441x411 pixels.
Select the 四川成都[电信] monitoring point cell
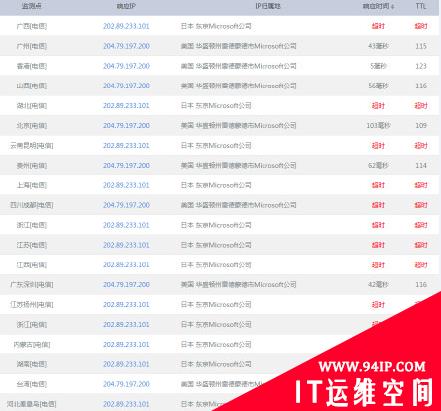(x=32, y=205)
